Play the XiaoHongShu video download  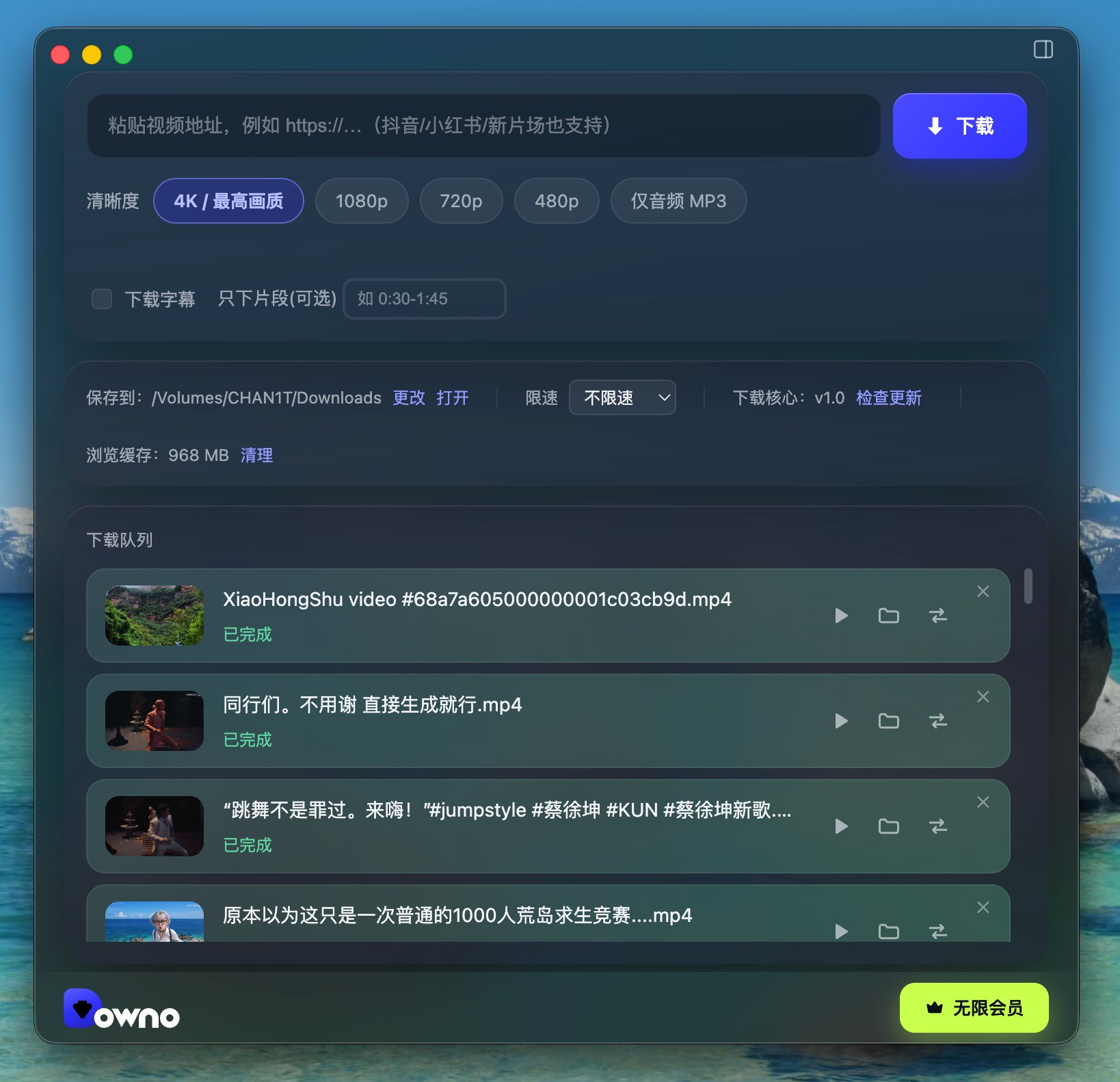coord(842,616)
